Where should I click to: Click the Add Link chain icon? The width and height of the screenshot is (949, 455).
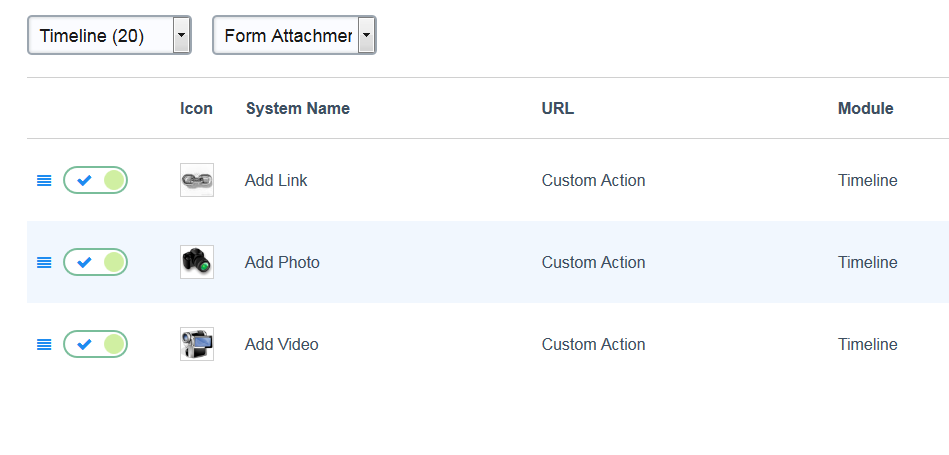[197, 180]
